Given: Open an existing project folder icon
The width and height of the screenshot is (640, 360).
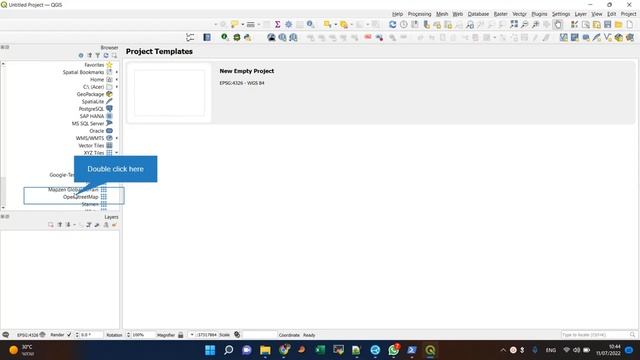Looking at the screenshot, I should pyautogui.click(x=619, y=24).
